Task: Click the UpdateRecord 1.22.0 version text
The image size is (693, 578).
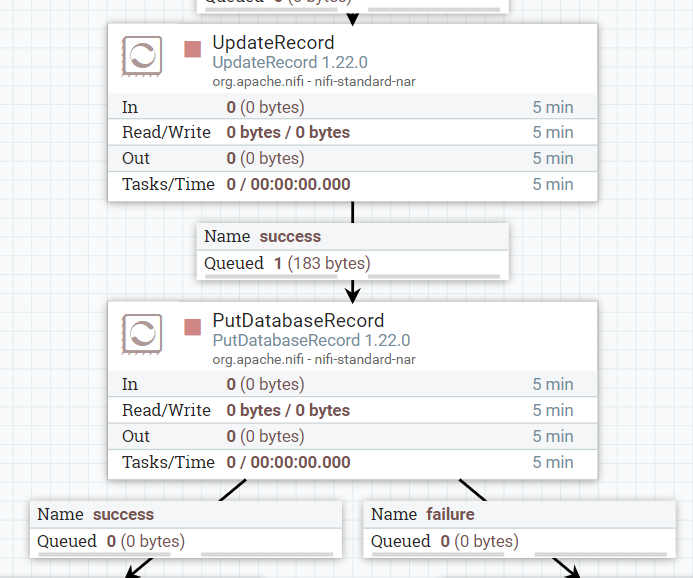Action: [290, 62]
